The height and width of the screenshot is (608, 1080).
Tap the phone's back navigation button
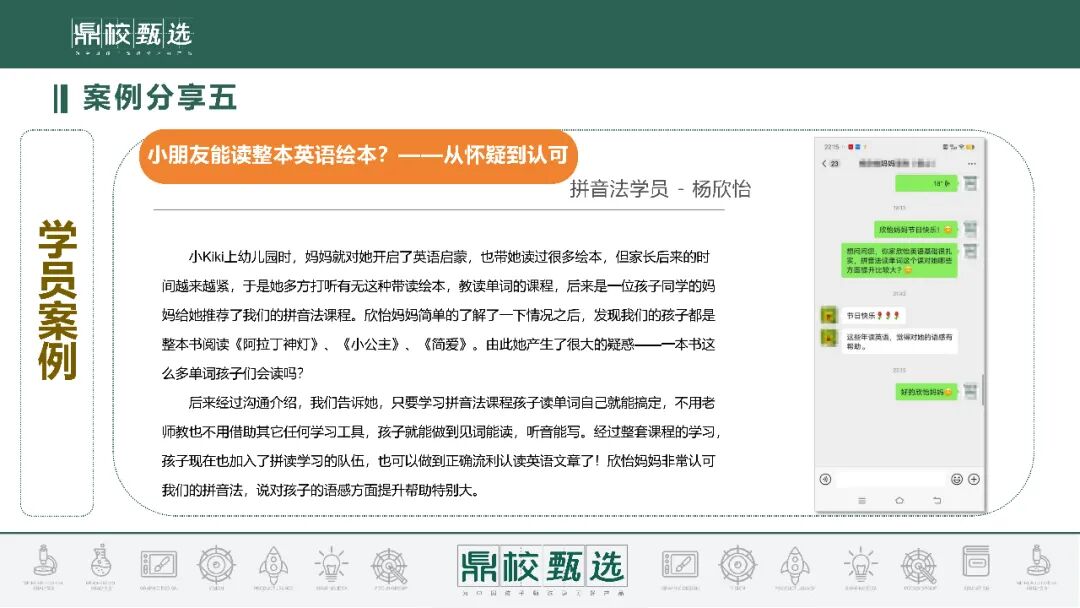[937, 501]
